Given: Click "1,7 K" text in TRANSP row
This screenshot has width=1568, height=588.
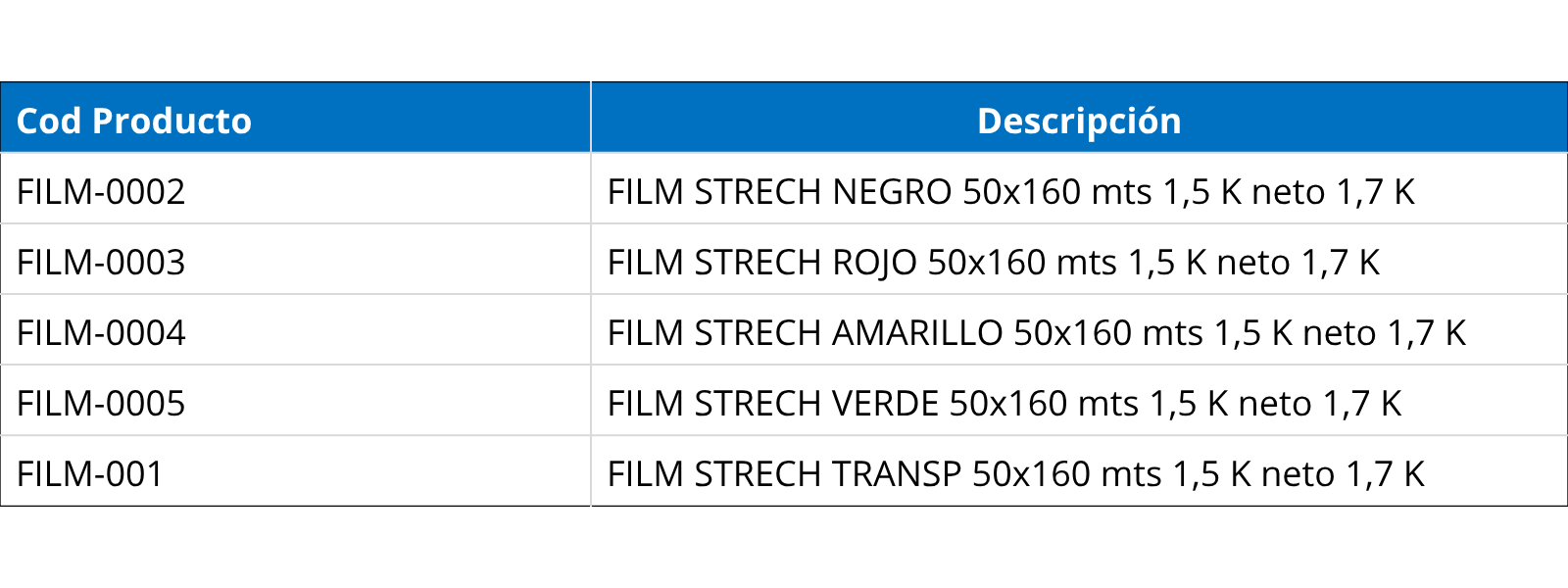Looking at the screenshot, I should click(x=1385, y=474).
